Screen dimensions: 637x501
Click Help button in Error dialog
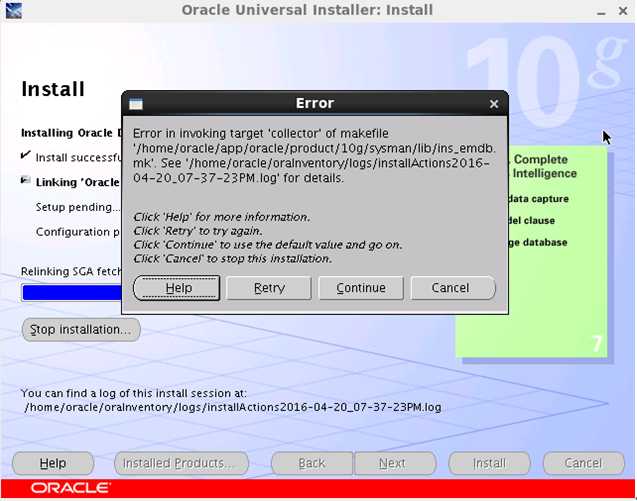pyautogui.click(x=177, y=288)
